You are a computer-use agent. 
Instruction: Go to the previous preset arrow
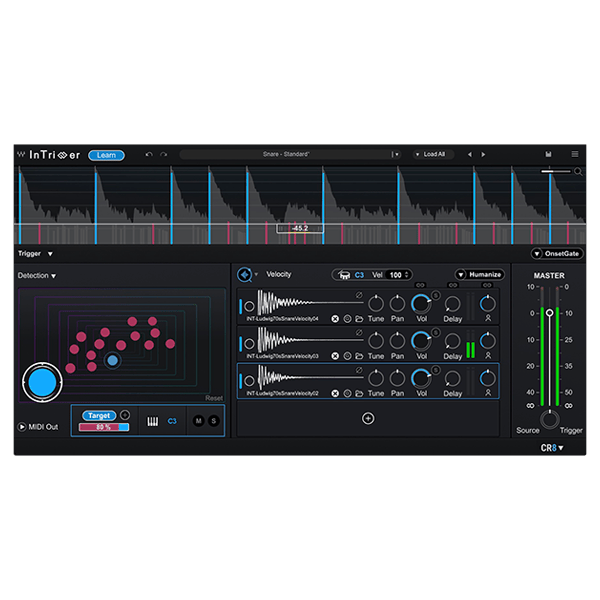(470, 155)
